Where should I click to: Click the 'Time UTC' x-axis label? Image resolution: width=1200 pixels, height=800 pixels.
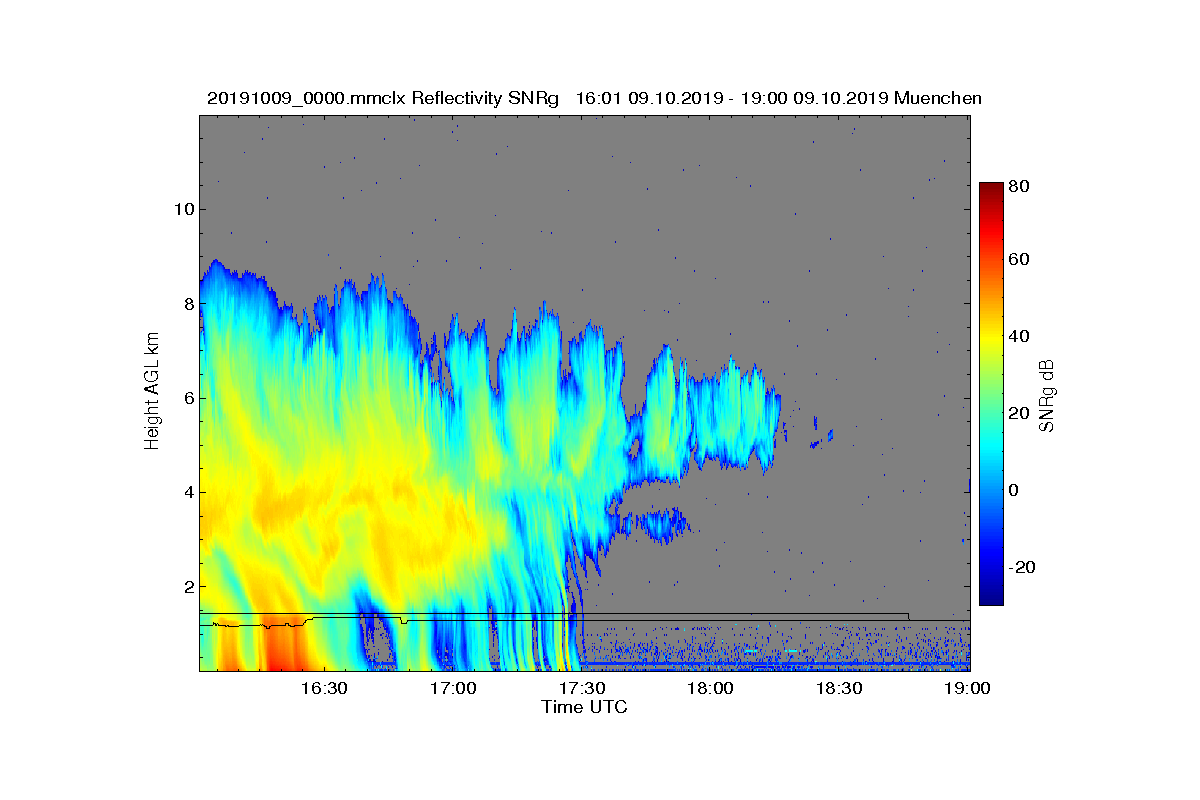585,707
